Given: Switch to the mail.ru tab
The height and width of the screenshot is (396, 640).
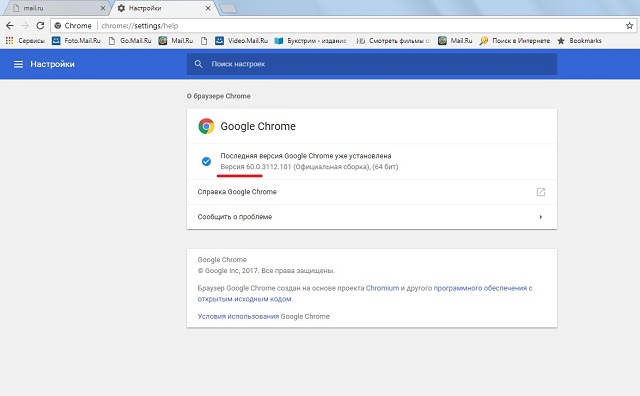Looking at the screenshot, I should (x=58, y=8).
